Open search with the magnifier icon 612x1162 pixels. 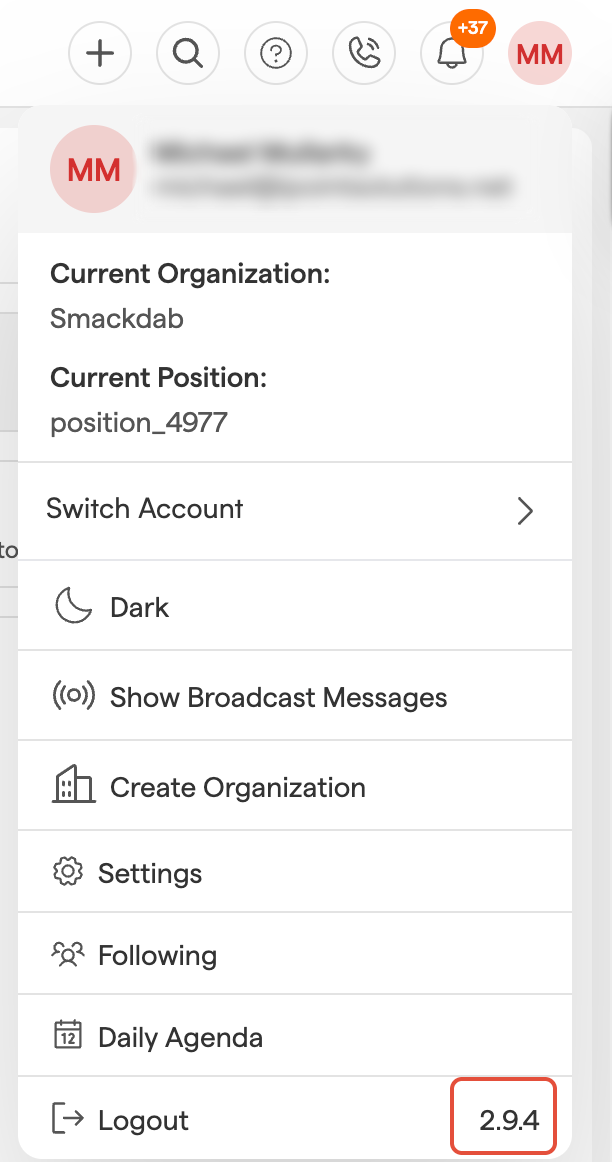pos(188,53)
